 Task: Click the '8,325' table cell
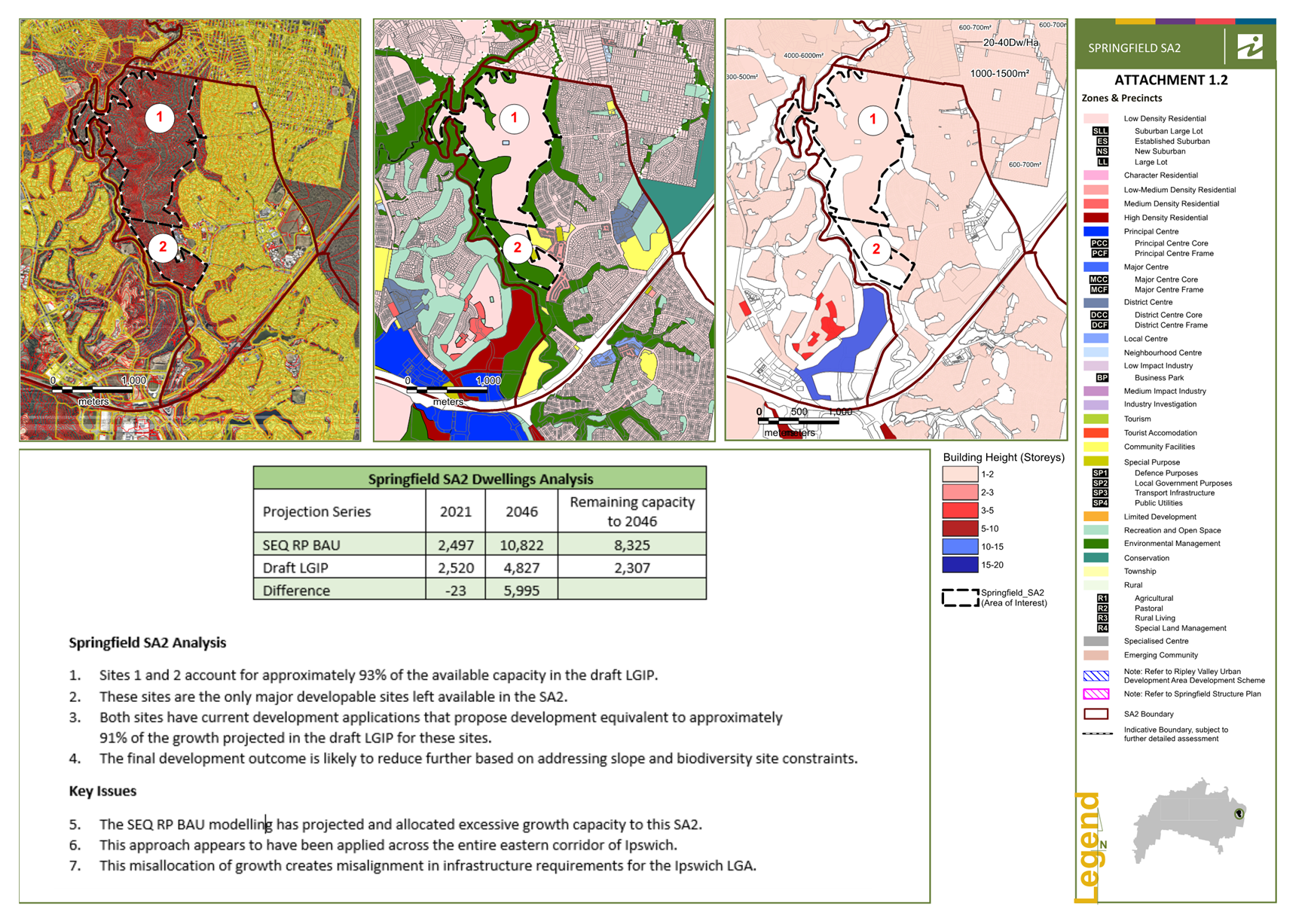(632, 545)
